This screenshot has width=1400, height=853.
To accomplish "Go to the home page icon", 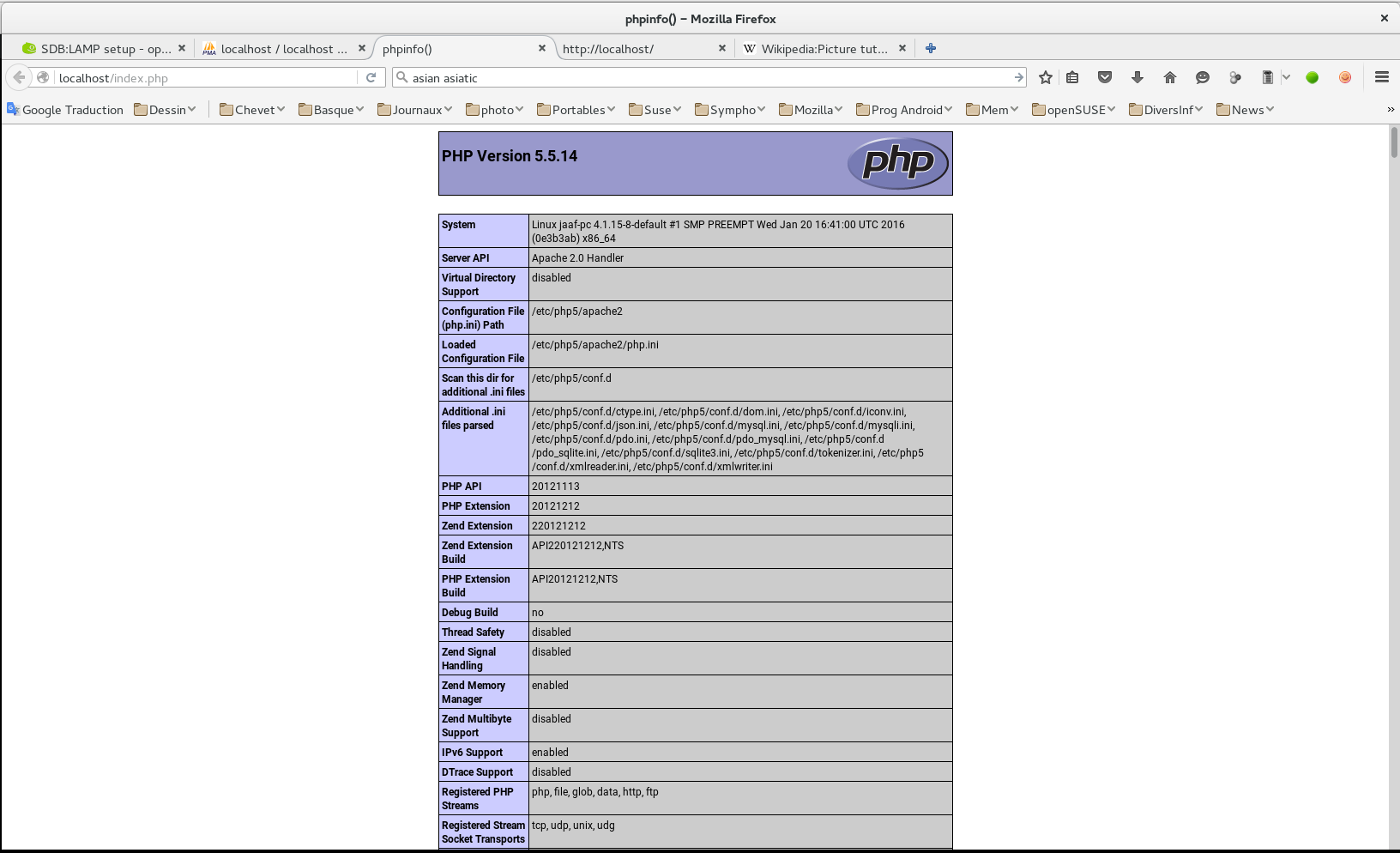I will click(1169, 77).
